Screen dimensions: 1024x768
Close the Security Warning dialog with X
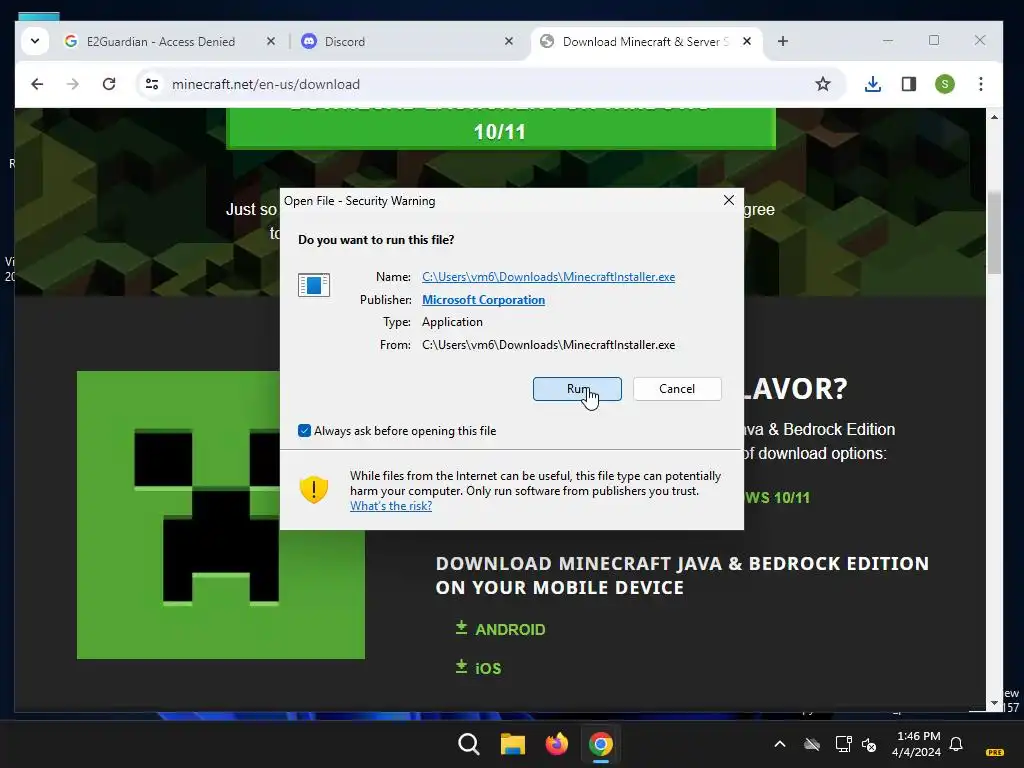(729, 200)
